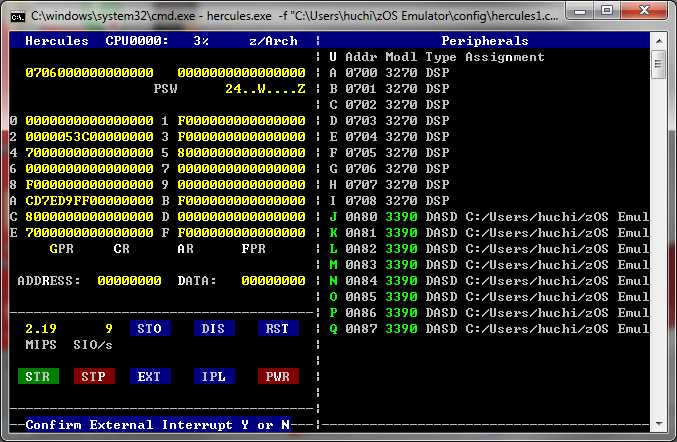677x442 pixels.
Task: Select device G at address 0706
Action: [x=389, y=168]
